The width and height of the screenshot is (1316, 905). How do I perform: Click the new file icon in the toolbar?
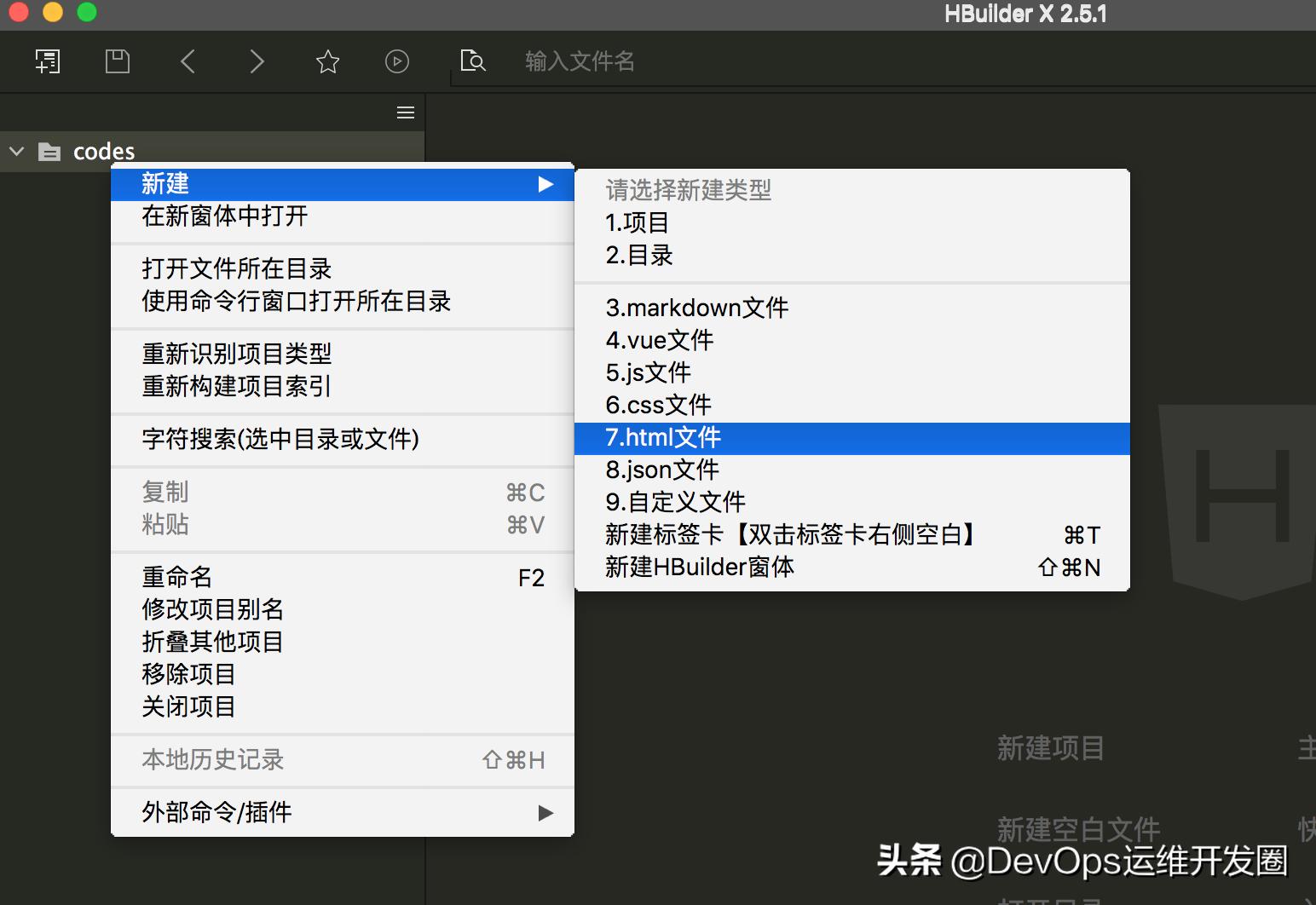coord(48,61)
